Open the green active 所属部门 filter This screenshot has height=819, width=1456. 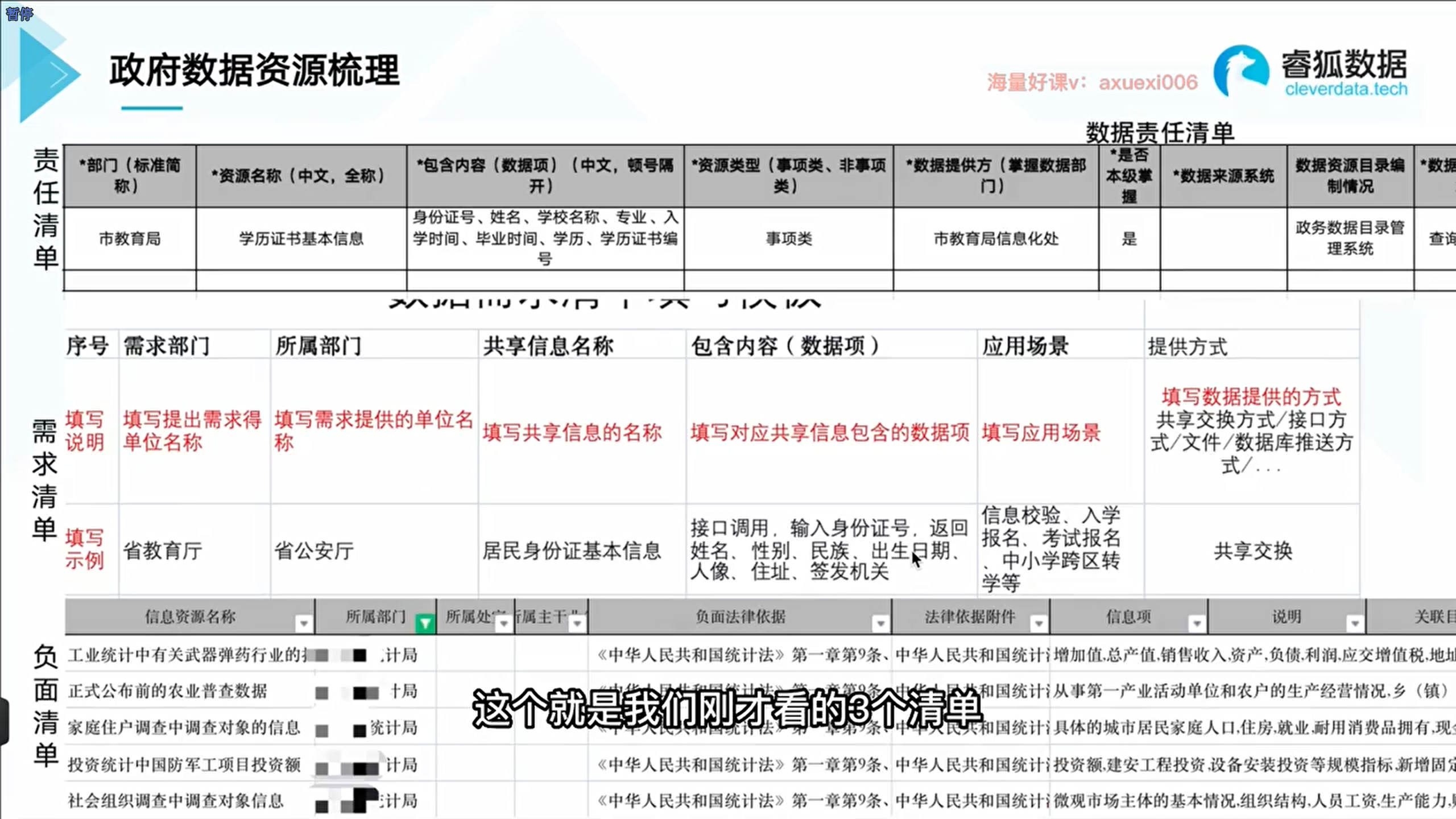[x=425, y=624]
